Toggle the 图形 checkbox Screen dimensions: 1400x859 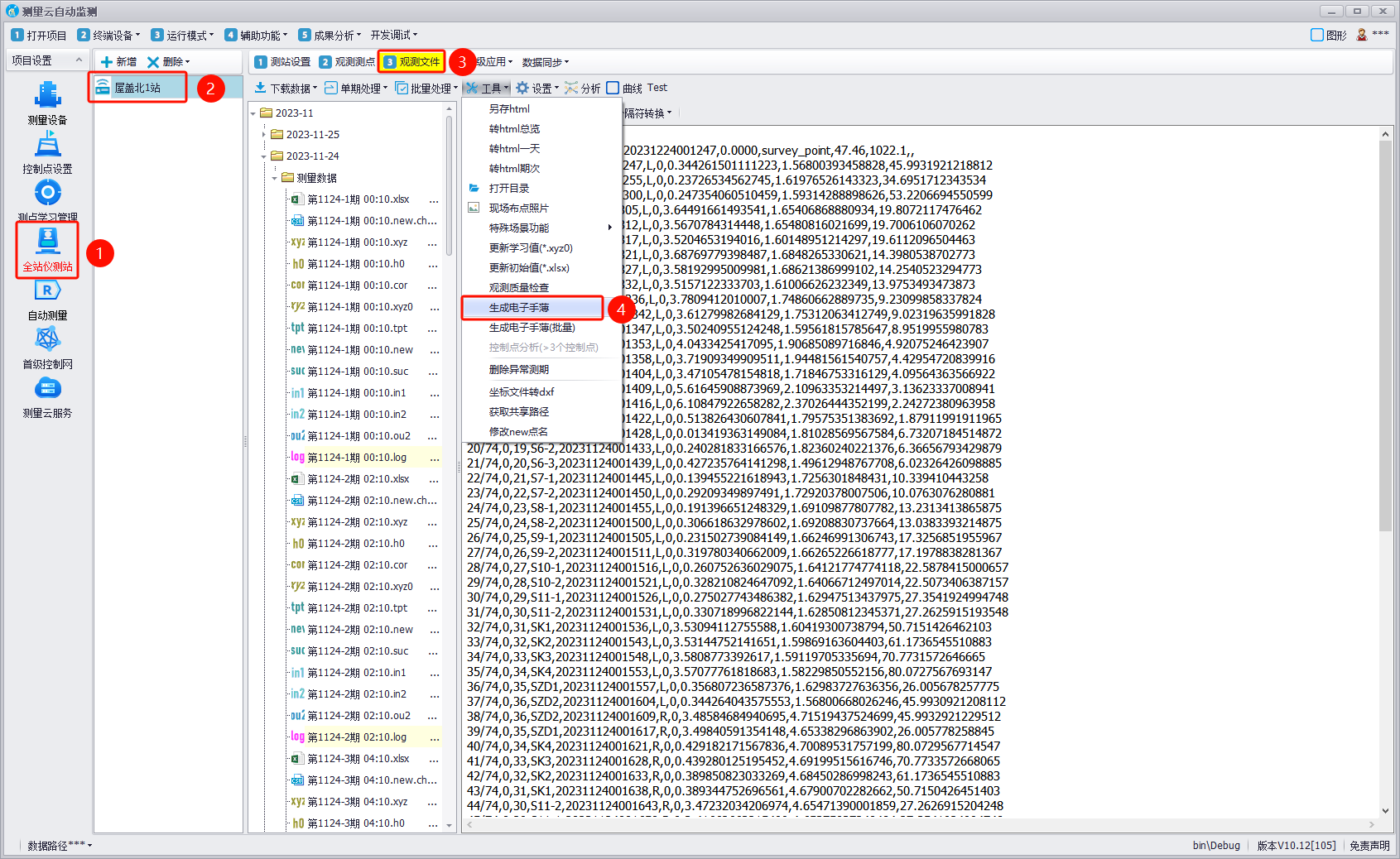1317,35
